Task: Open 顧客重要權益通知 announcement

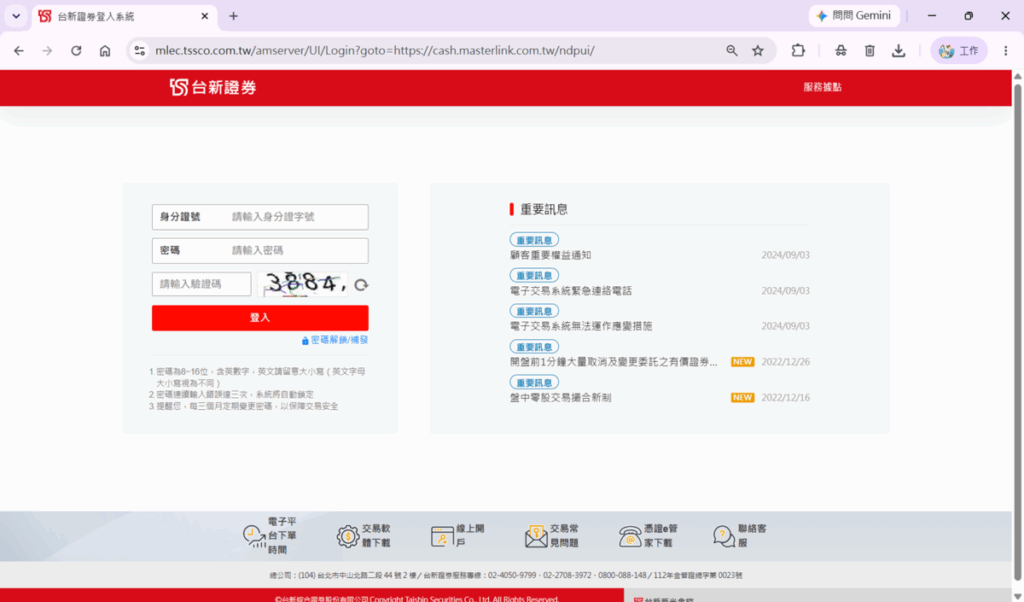Action: [551, 255]
